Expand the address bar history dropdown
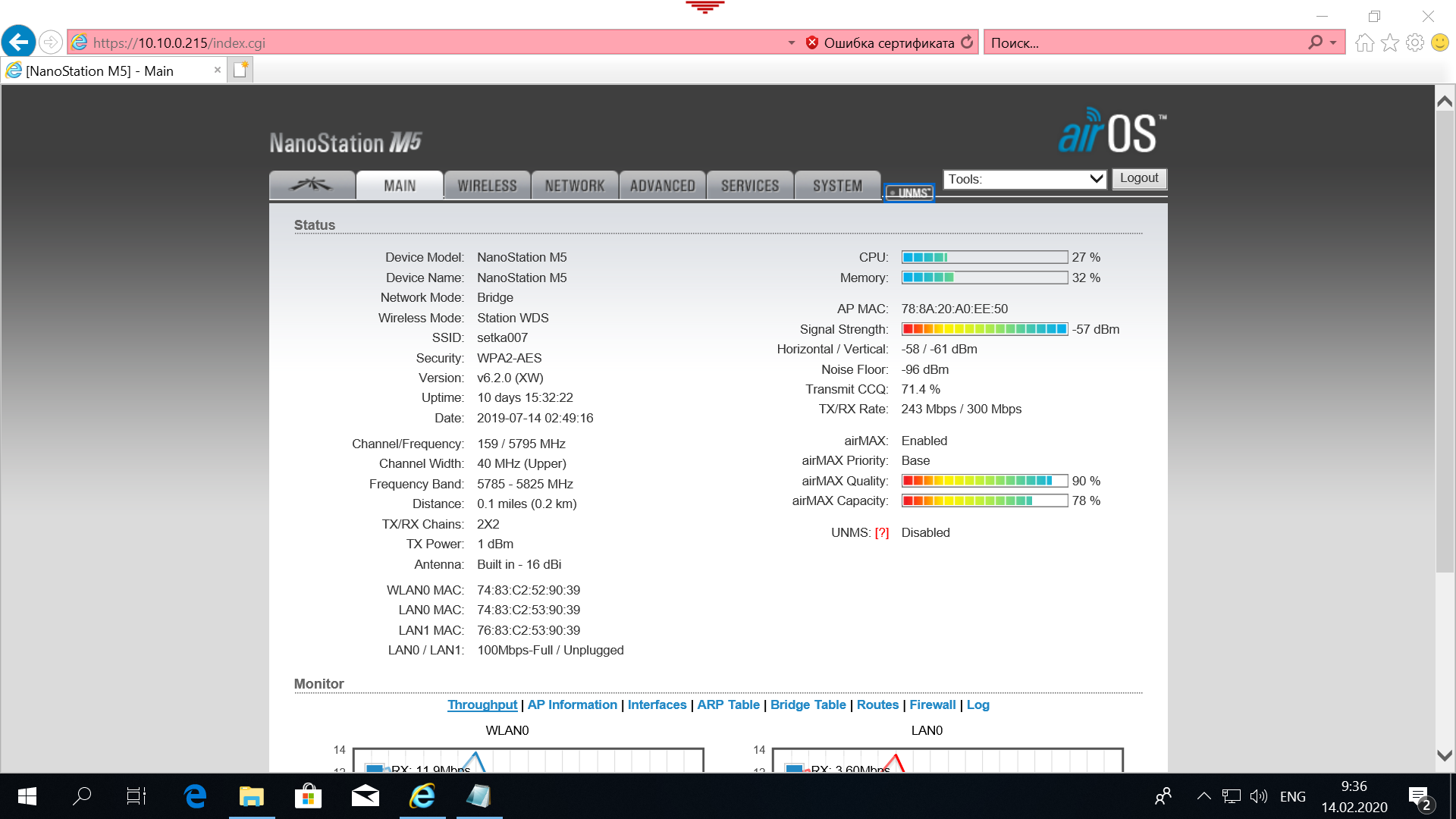1456x819 pixels. pos(792,42)
